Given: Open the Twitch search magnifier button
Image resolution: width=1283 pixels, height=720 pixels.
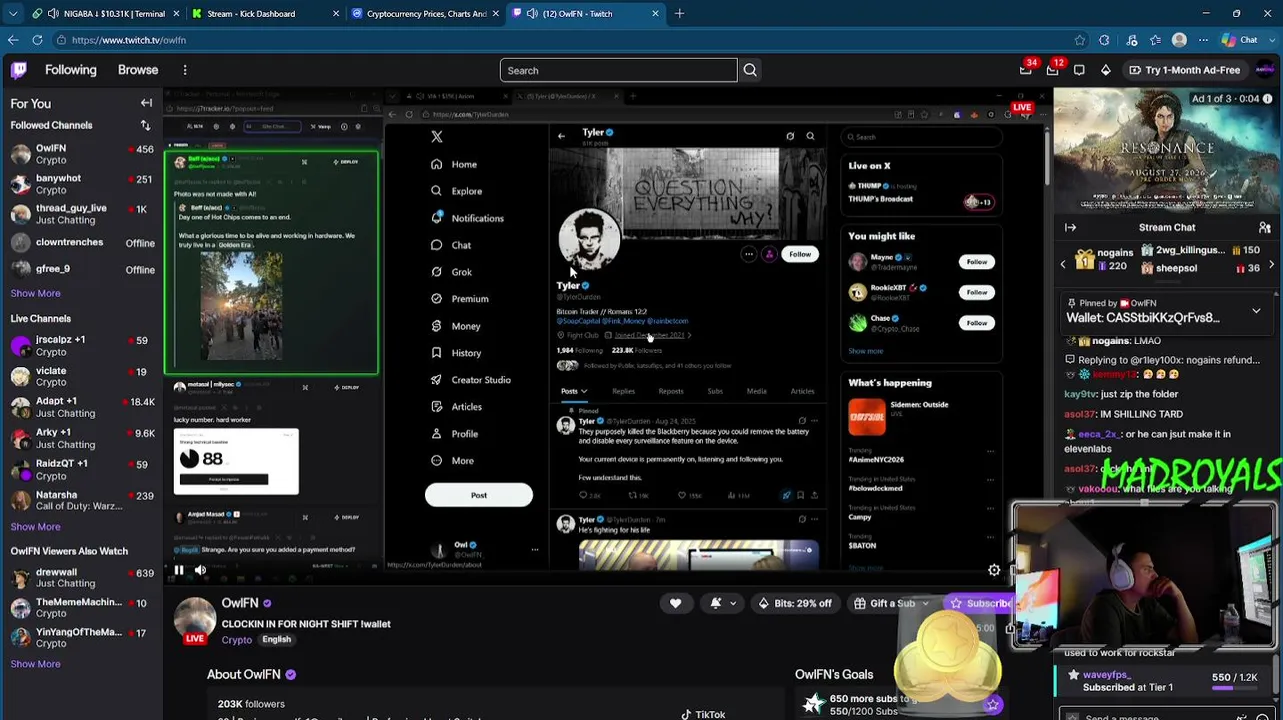Looking at the screenshot, I should pyautogui.click(x=750, y=70).
